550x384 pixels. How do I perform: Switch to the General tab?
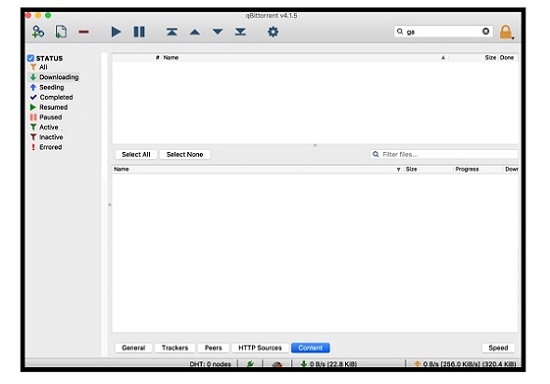(x=133, y=348)
